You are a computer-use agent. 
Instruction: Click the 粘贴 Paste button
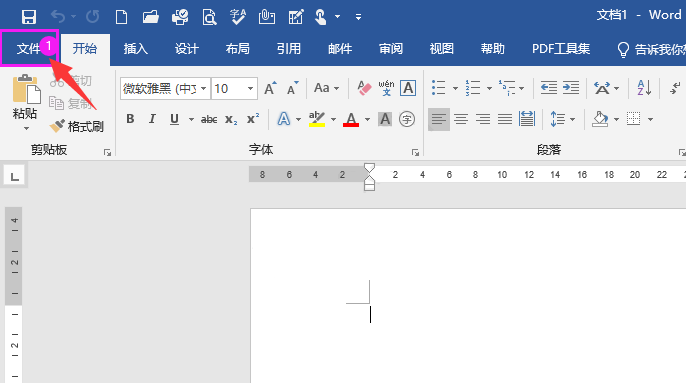[25, 103]
